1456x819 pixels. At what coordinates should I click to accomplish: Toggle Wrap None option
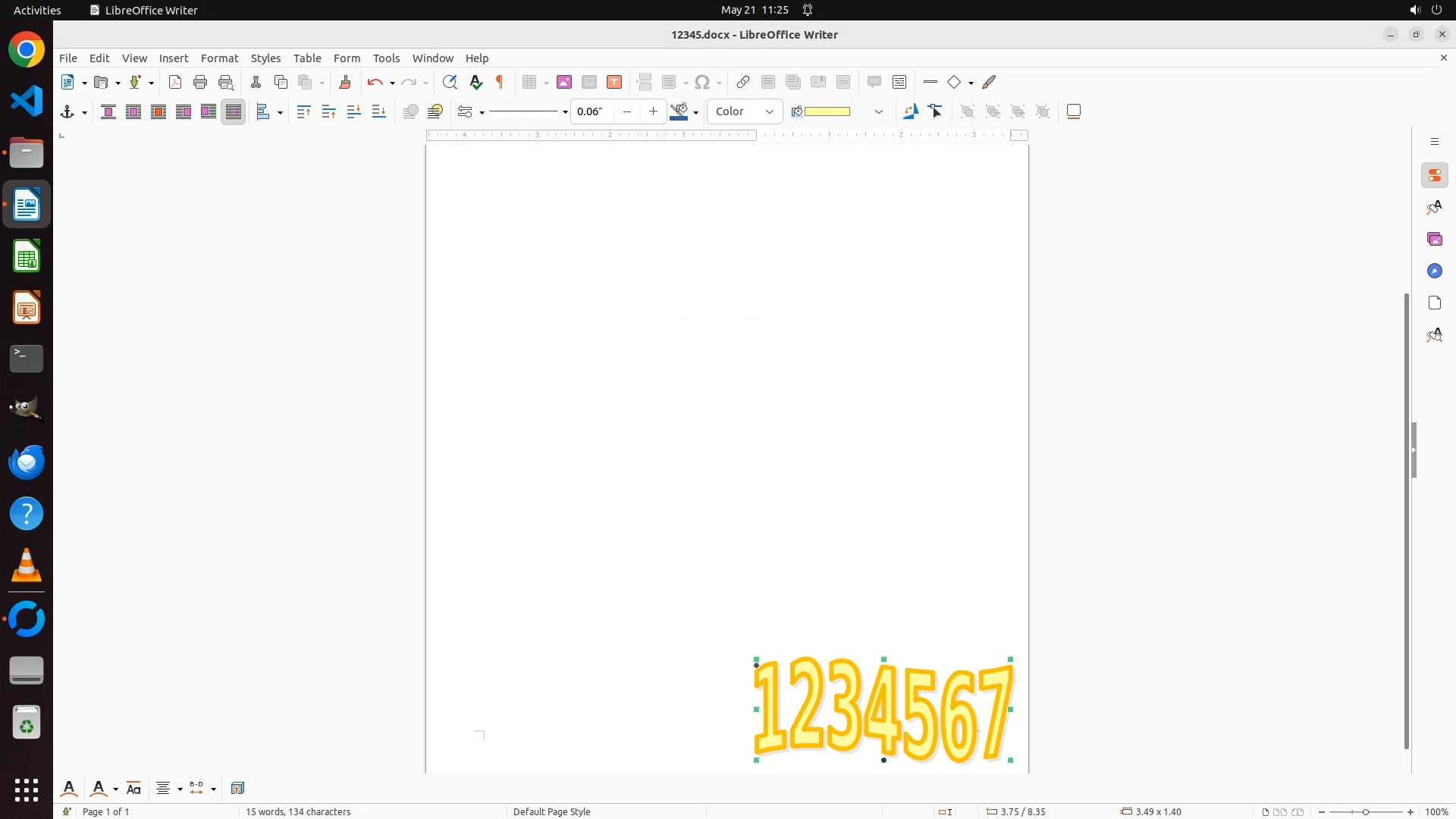[x=108, y=112]
